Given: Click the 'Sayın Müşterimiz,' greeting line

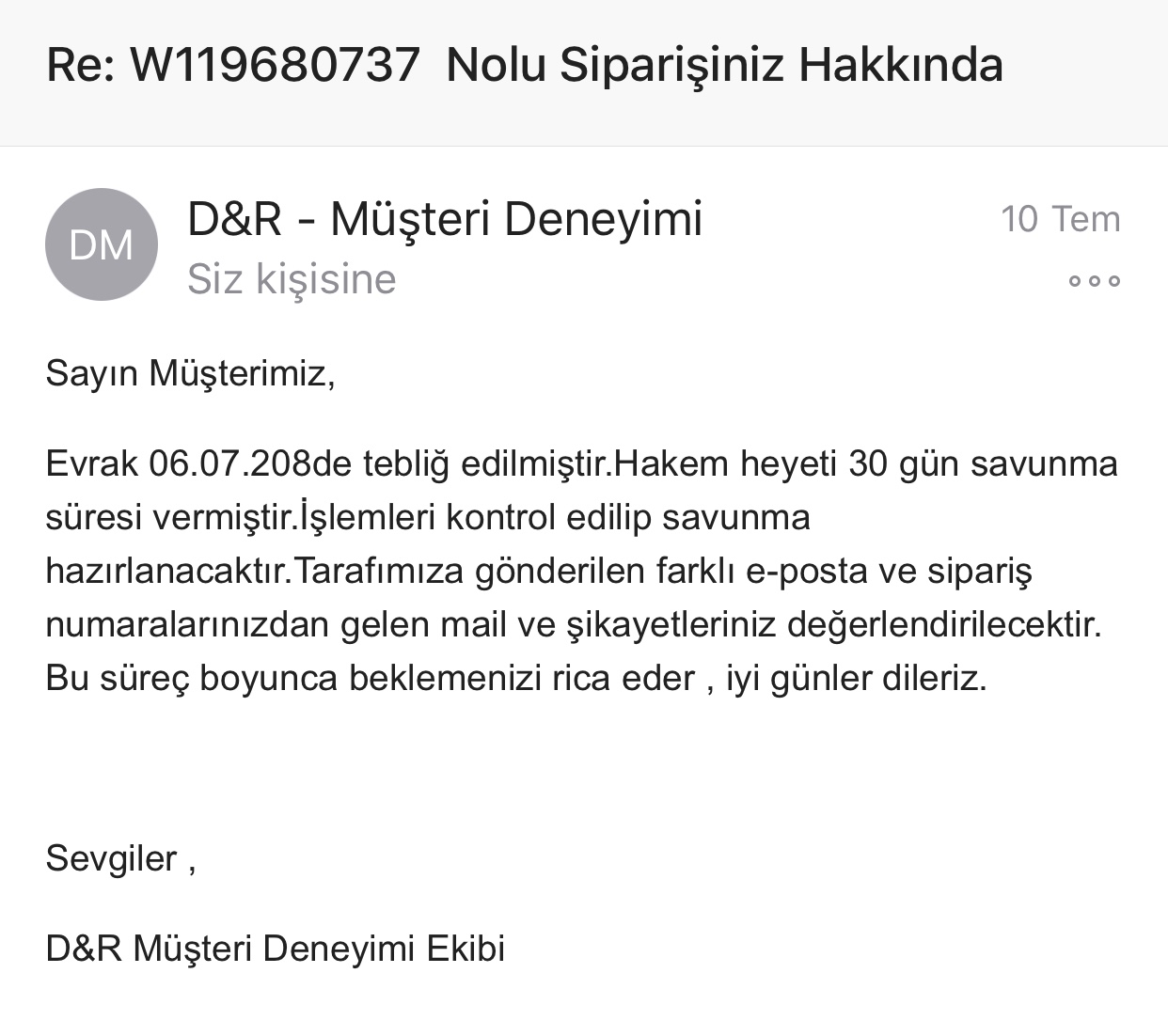Looking at the screenshot, I should (191, 374).
